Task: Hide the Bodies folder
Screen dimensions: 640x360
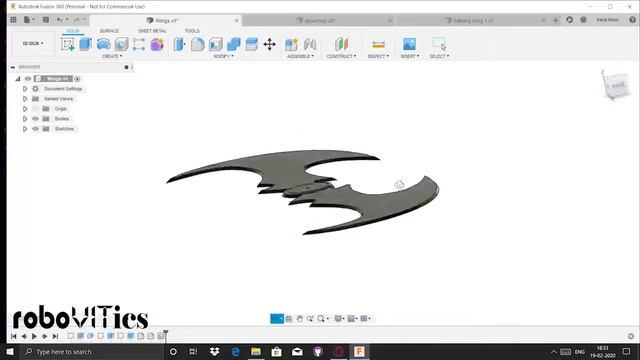Action: tap(36, 119)
